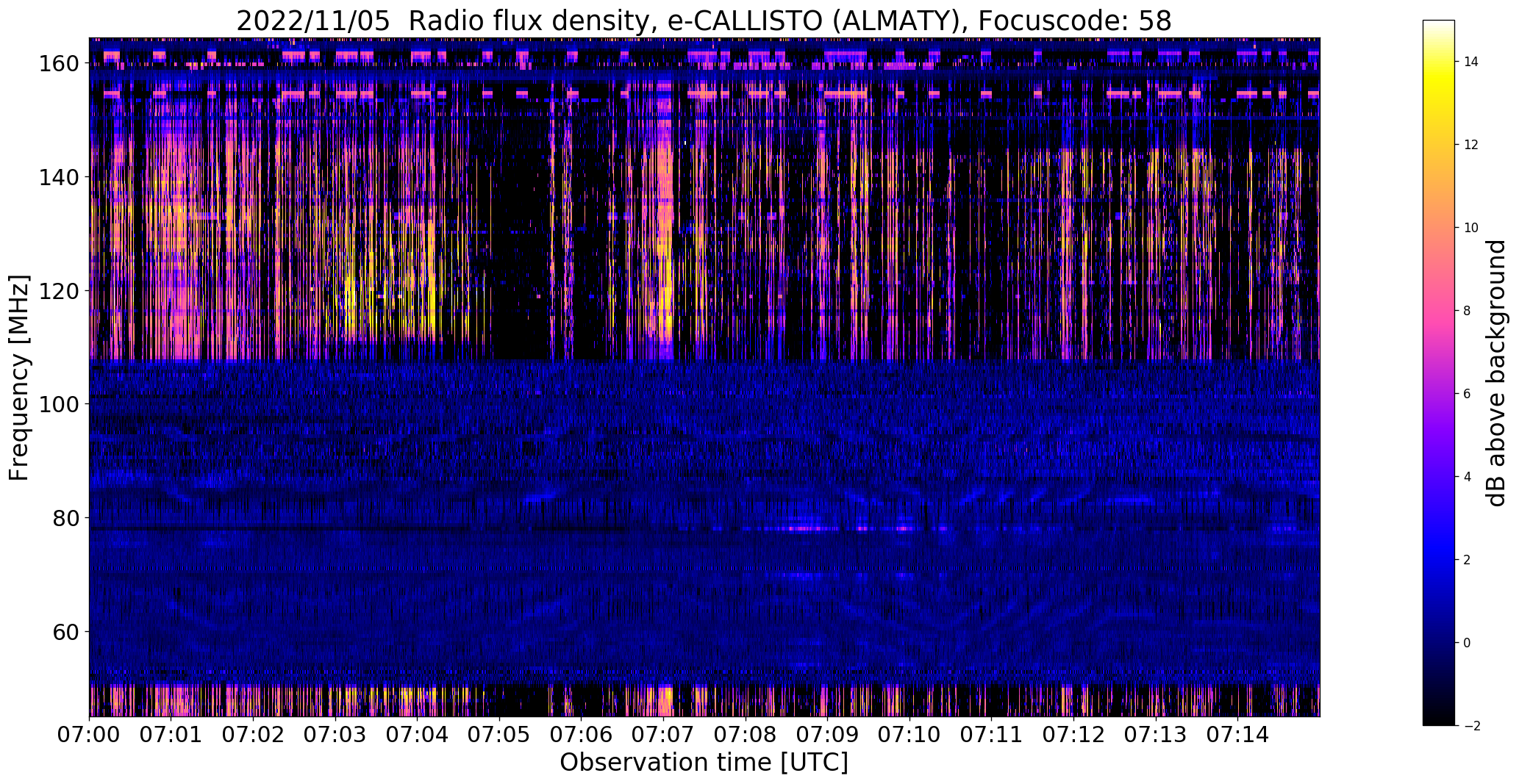1519x784 pixels.
Task: Click the 07:10 time tick label
Action: click(910, 735)
